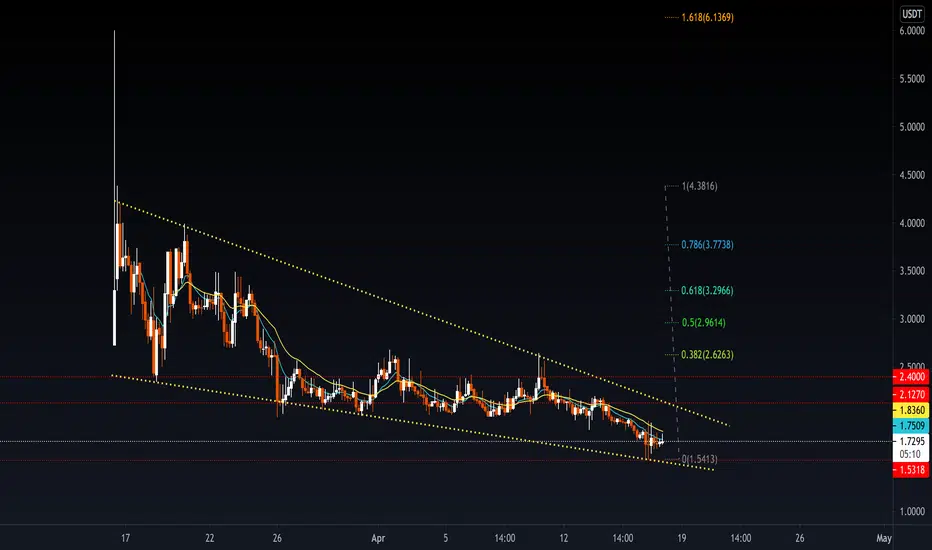This screenshot has height=550, width=932.
Task: Click the 05:10 countdown timer label
Action: click(911, 454)
